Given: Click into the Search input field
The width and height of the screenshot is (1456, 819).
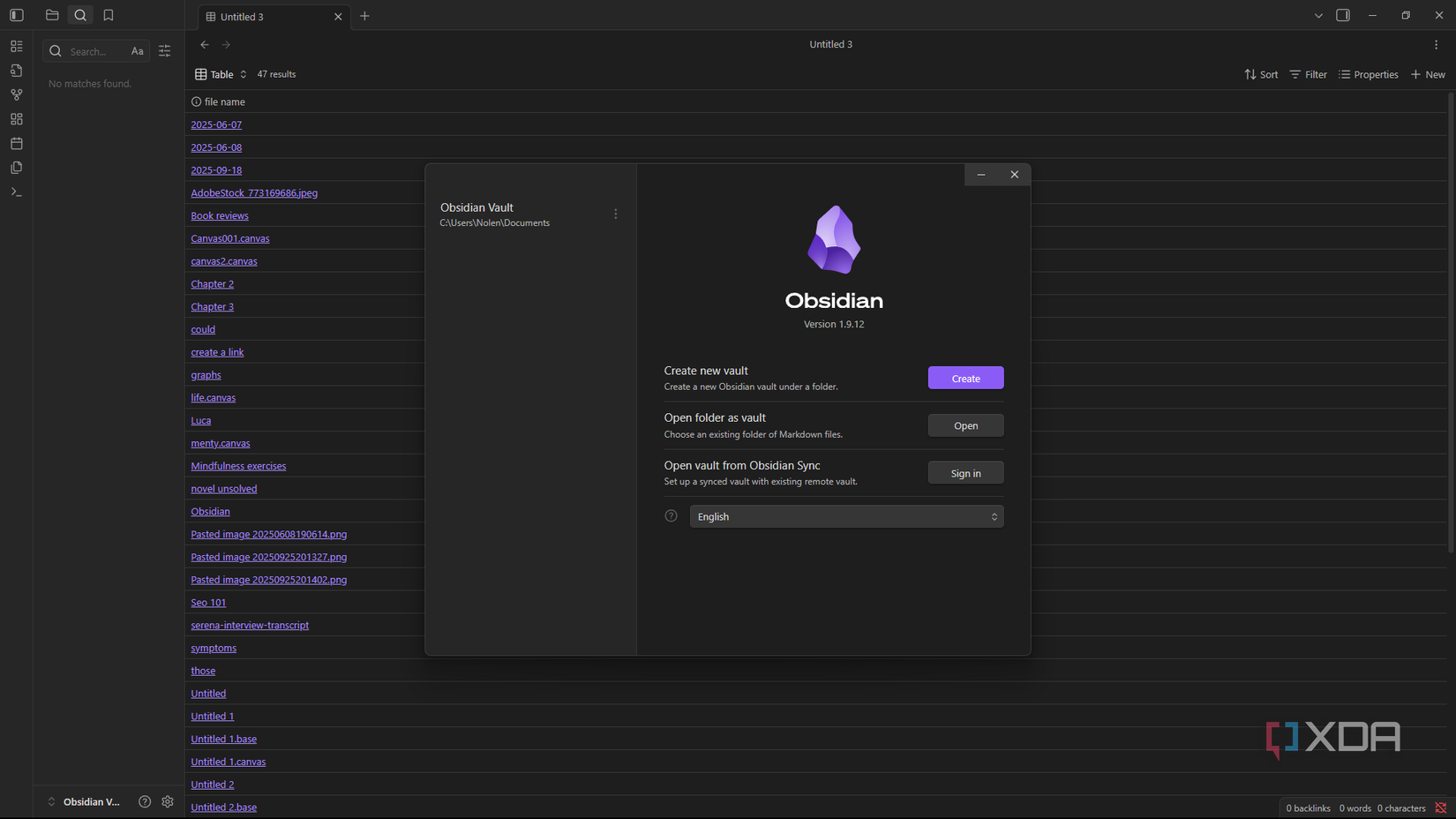Looking at the screenshot, I should click(95, 51).
